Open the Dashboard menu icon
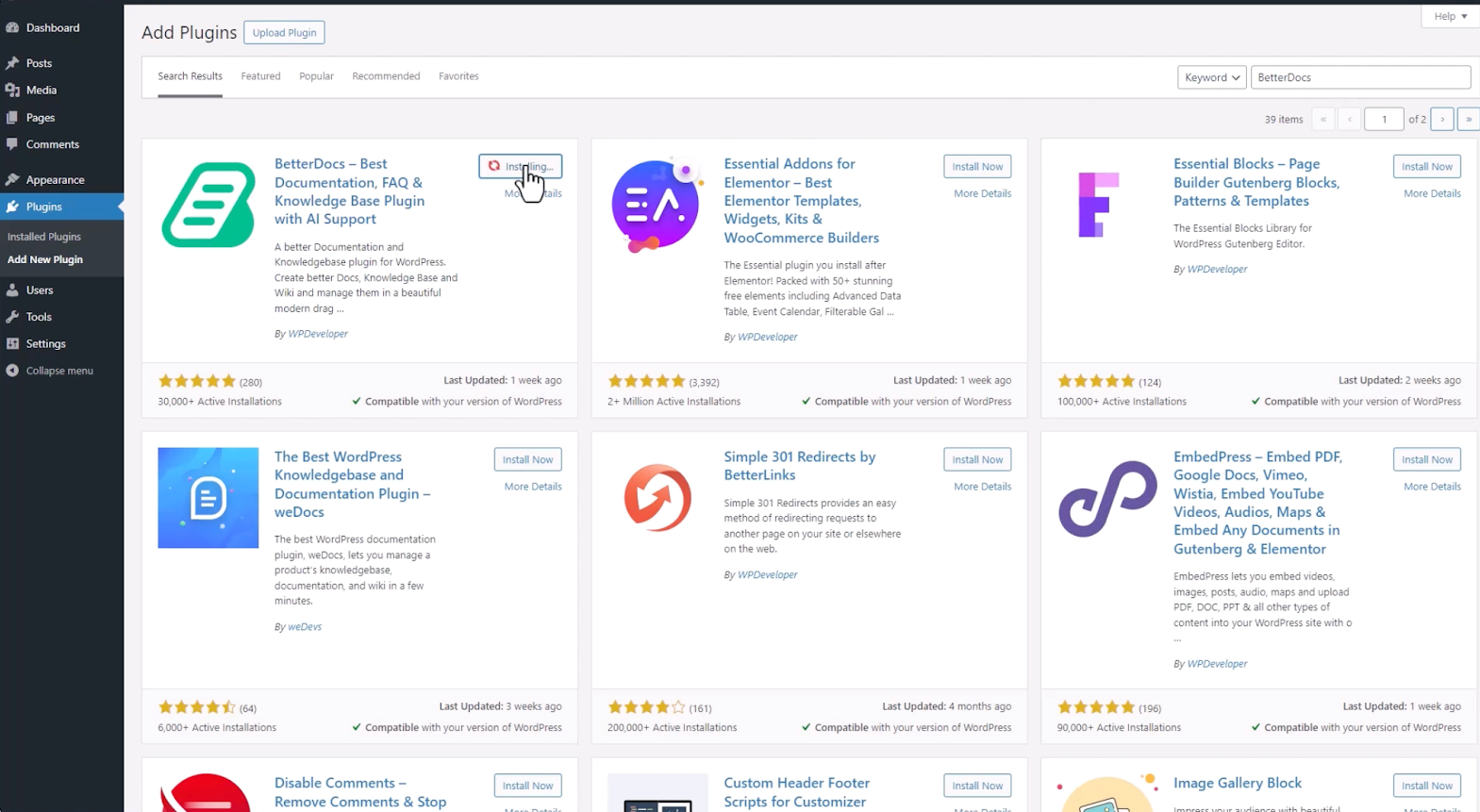This screenshot has width=1480, height=812. point(12,27)
